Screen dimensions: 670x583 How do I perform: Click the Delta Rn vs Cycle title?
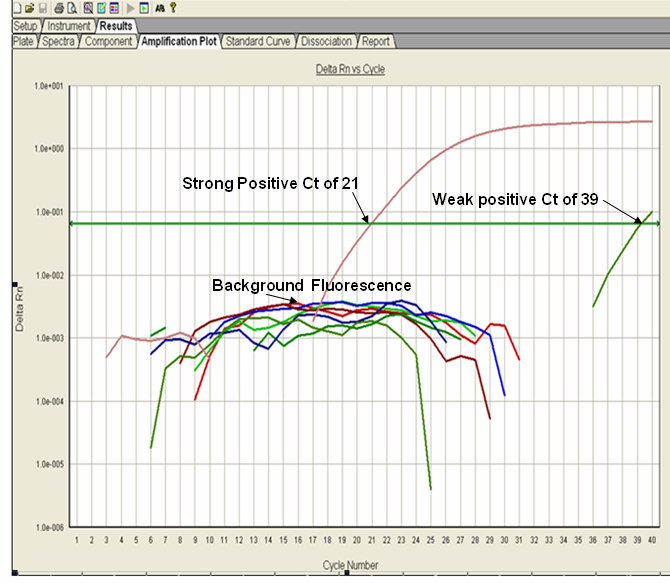click(350, 69)
